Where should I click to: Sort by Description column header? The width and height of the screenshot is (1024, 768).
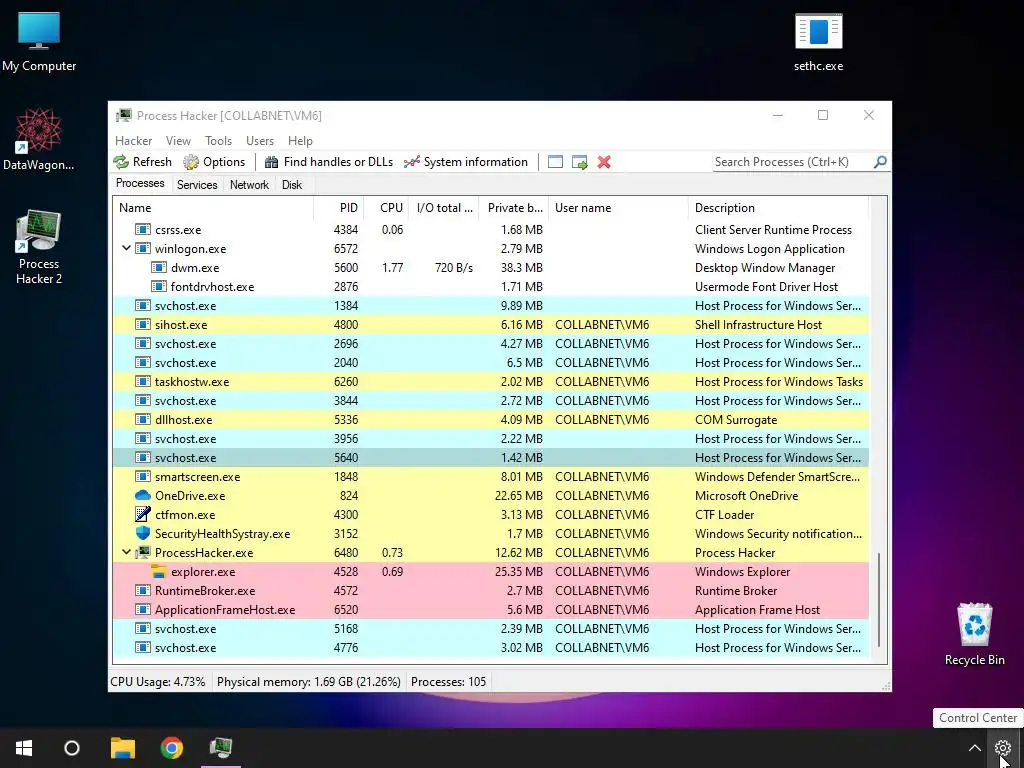pos(778,208)
